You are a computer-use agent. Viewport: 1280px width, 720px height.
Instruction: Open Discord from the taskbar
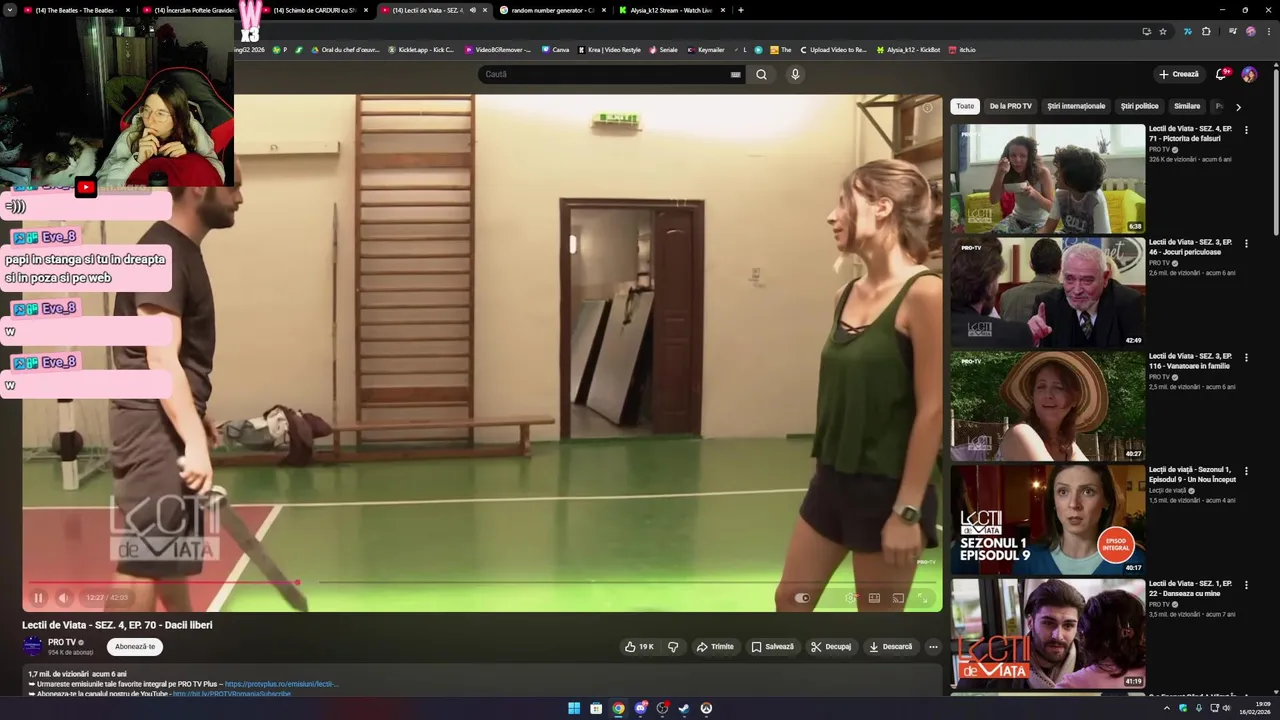pos(640,708)
